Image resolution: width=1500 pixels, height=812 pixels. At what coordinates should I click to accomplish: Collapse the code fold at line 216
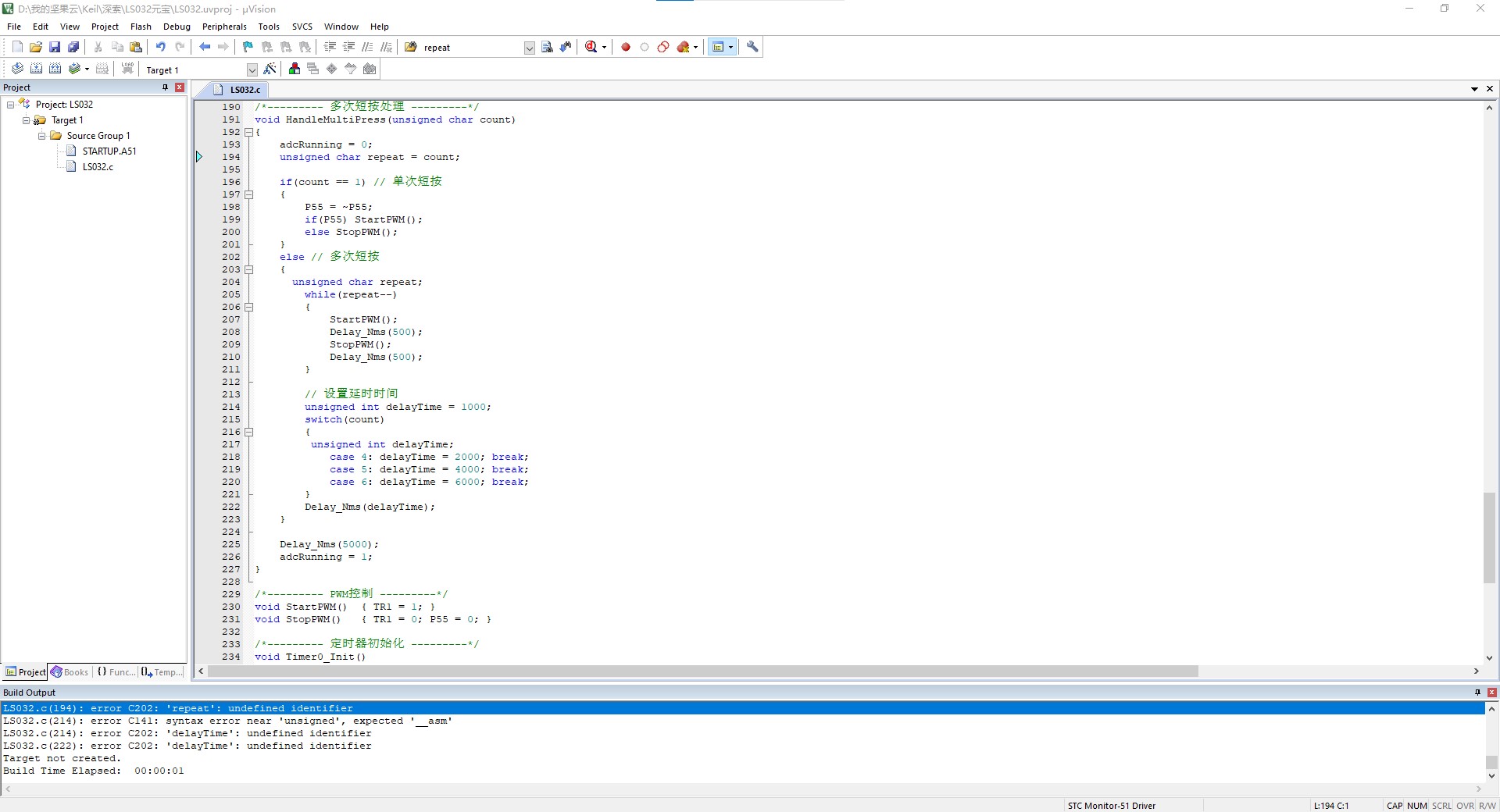coord(249,432)
